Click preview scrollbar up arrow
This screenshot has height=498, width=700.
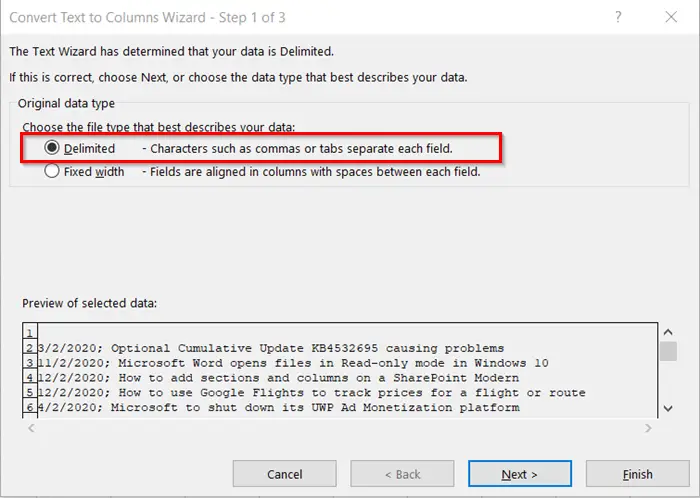[668, 332]
